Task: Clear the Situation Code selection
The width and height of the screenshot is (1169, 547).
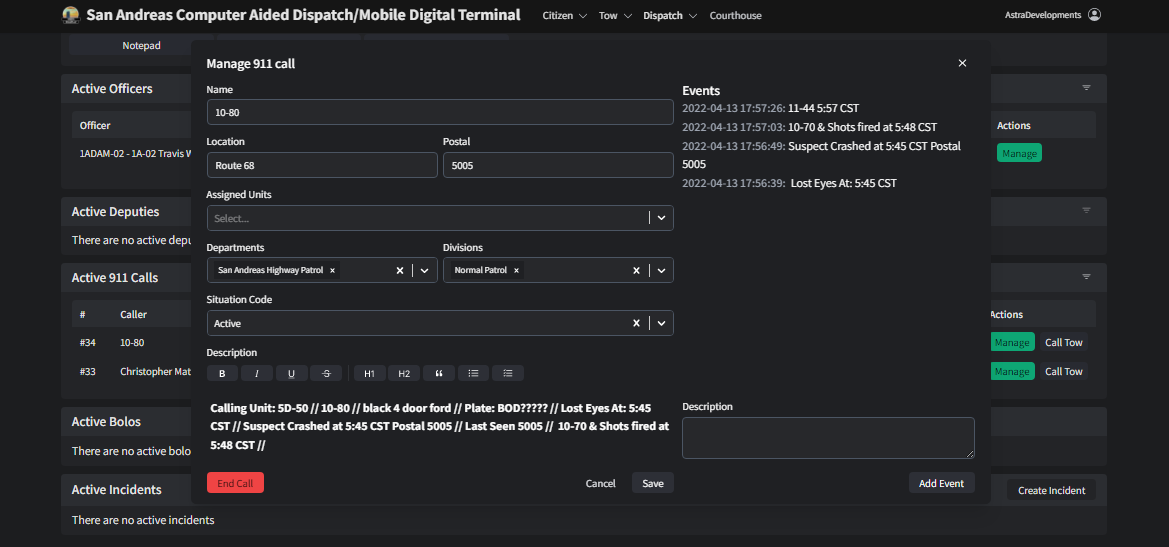Action: 636,323
